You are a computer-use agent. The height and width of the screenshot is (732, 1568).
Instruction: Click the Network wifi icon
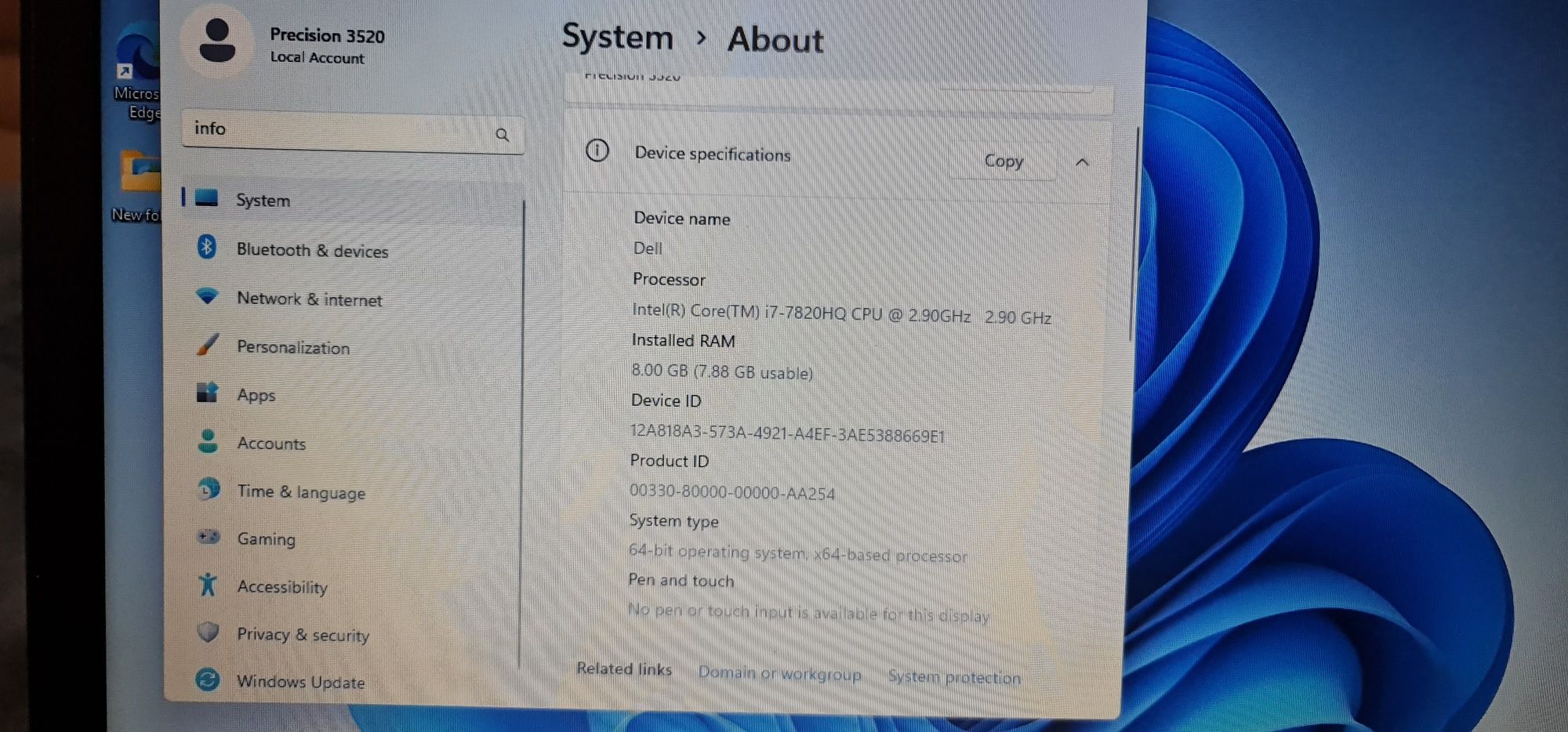pyautogui.click(x=207, y=296)
